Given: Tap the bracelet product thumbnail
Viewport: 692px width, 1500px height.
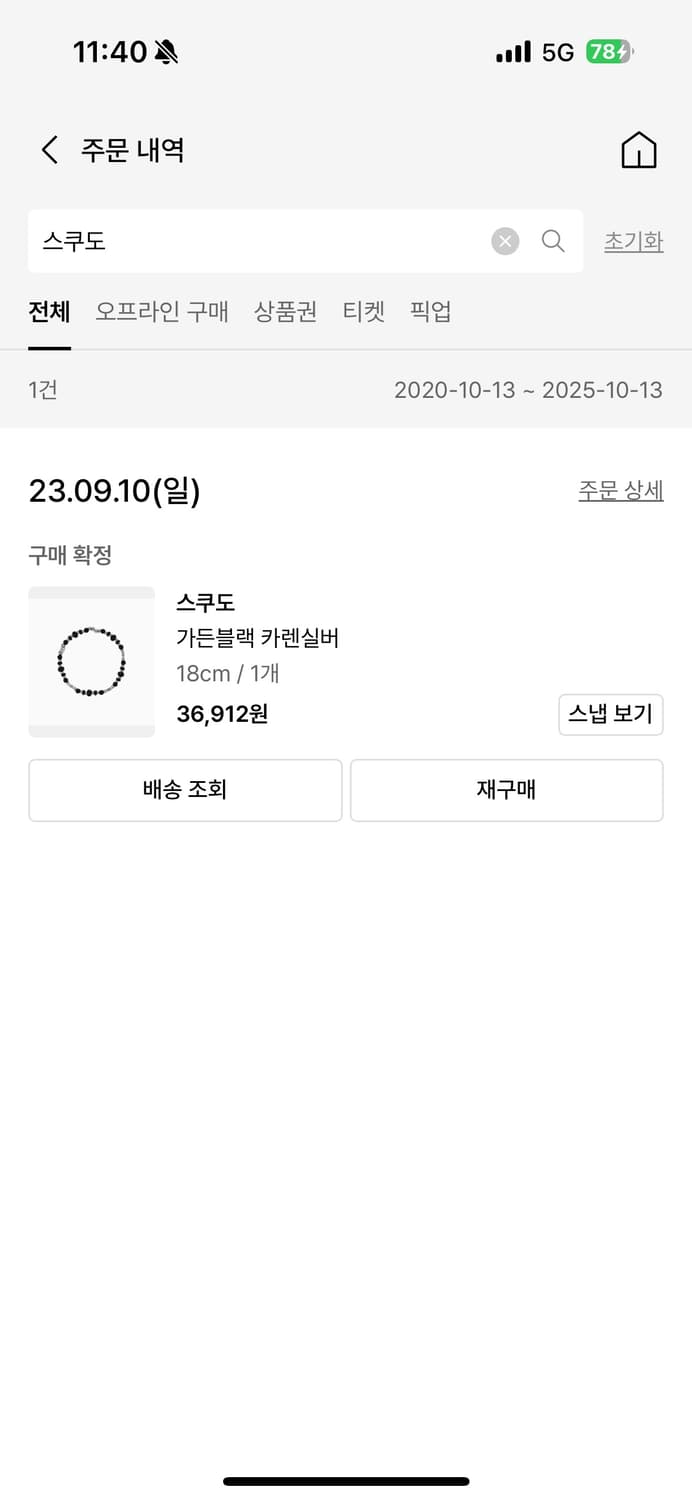Looking at the screenshot, I should (x=91, y=662).
